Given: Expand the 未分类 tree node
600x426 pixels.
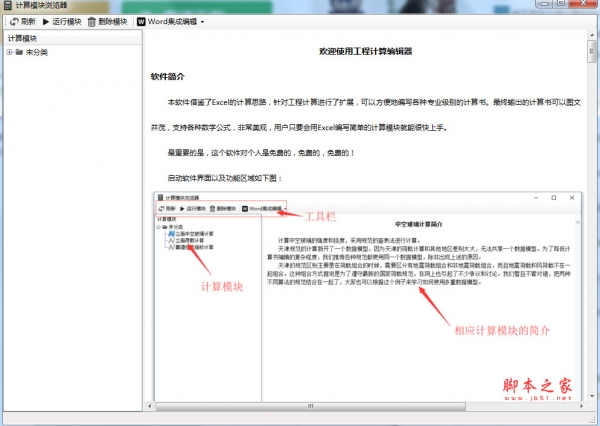Looking at the screenshot, I should tap(8, 52).
